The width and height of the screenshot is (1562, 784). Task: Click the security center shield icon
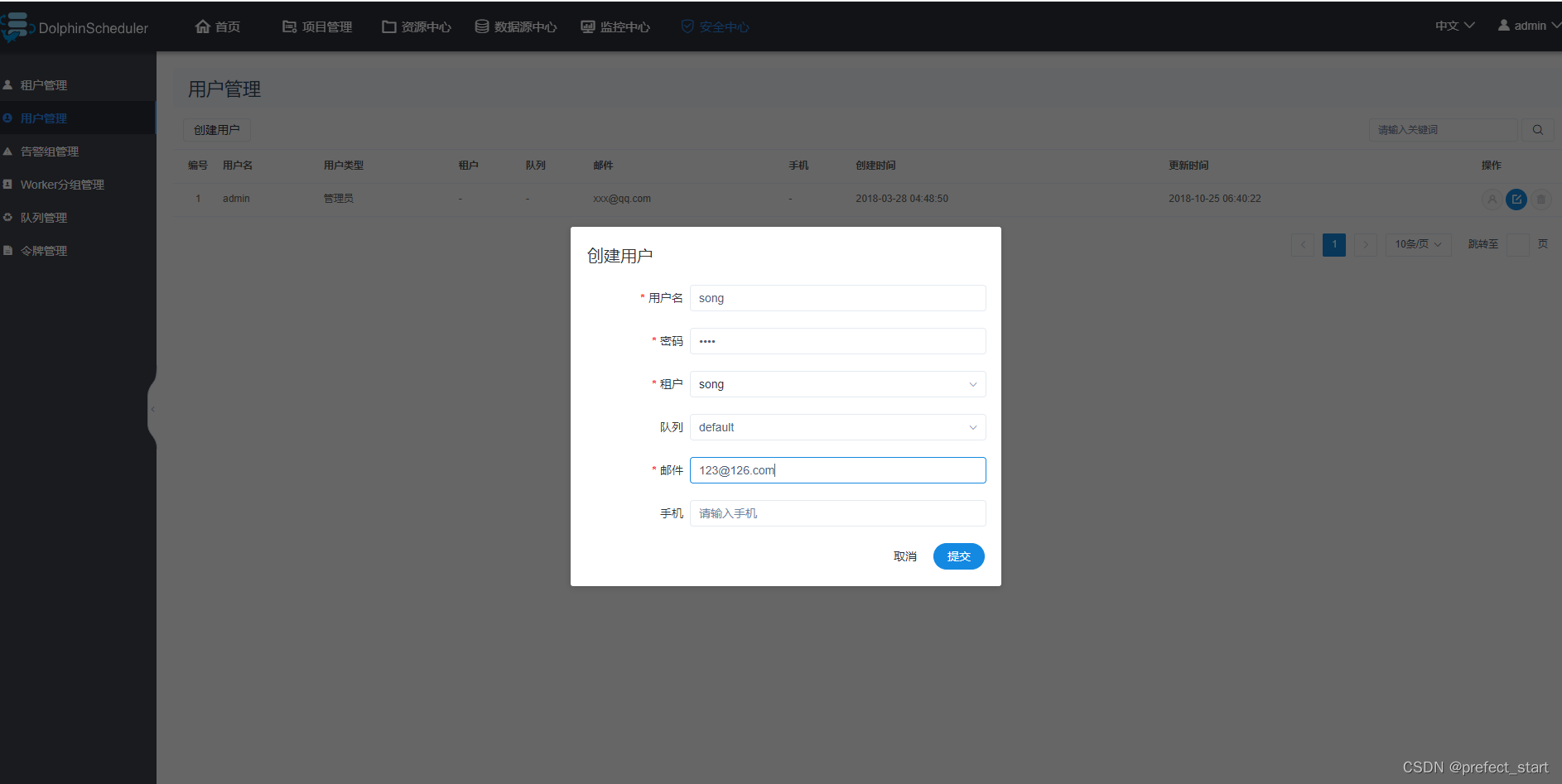(x=687, y=26)
